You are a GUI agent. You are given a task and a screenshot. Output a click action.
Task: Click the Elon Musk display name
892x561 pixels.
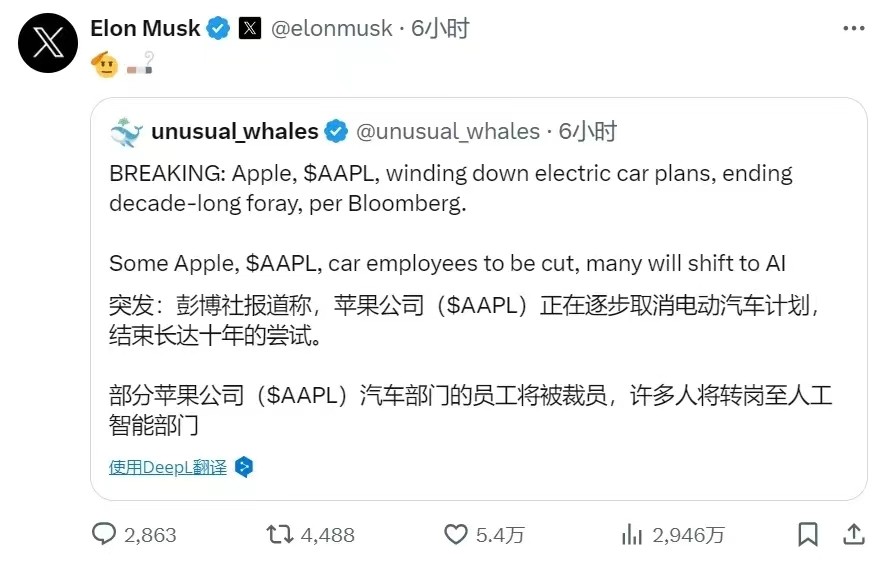[145, 29]
